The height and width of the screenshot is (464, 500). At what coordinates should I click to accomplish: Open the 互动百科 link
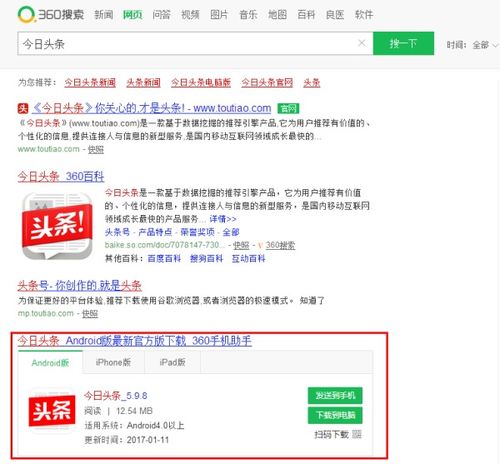click(249, 258)
